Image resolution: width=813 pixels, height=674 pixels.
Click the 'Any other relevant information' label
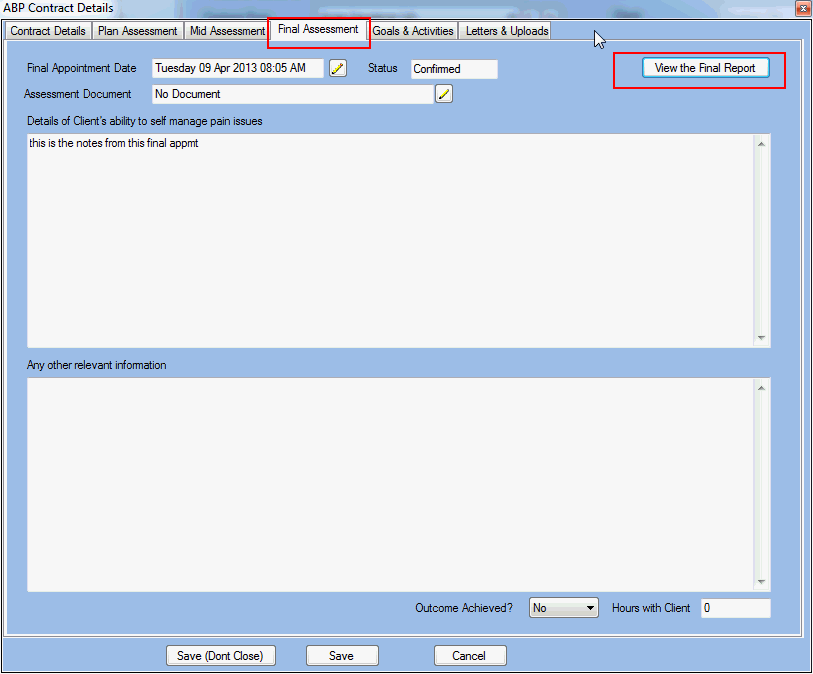(x=96, y=365)
